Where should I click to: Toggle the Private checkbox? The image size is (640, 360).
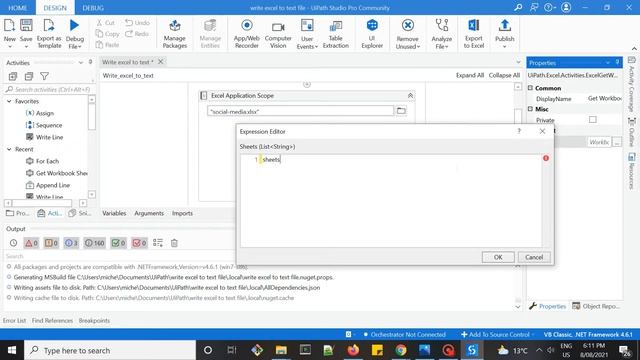click(x=593, y=120)
